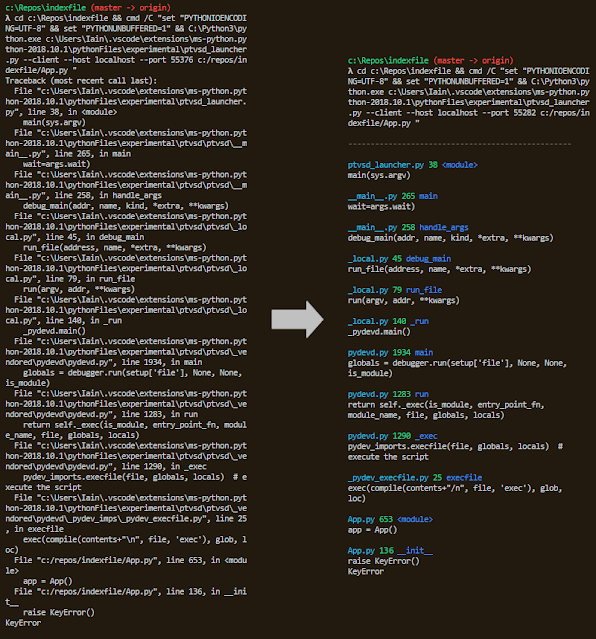Click final 'KeyError' line in the raw traceback
The height and width of the screenshot is (639, 596).
[x=23, y=623]
